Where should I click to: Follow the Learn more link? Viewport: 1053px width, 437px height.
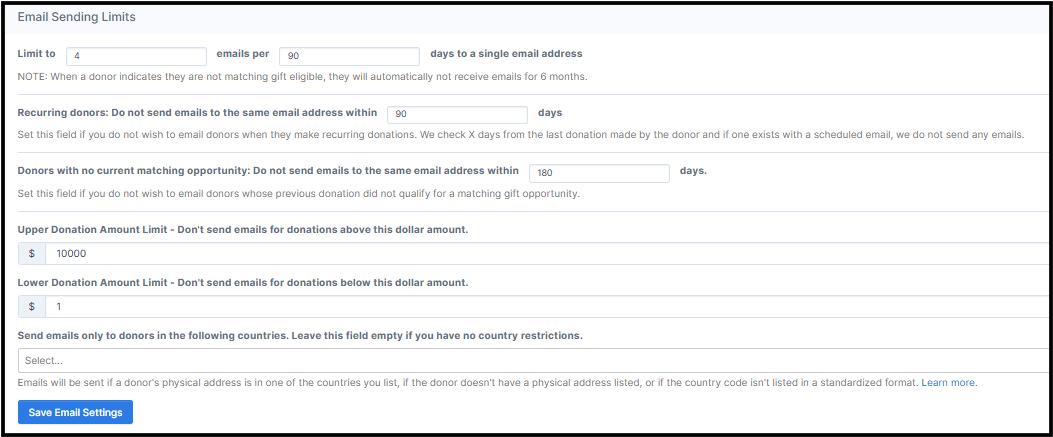click(x=949, y=383)
